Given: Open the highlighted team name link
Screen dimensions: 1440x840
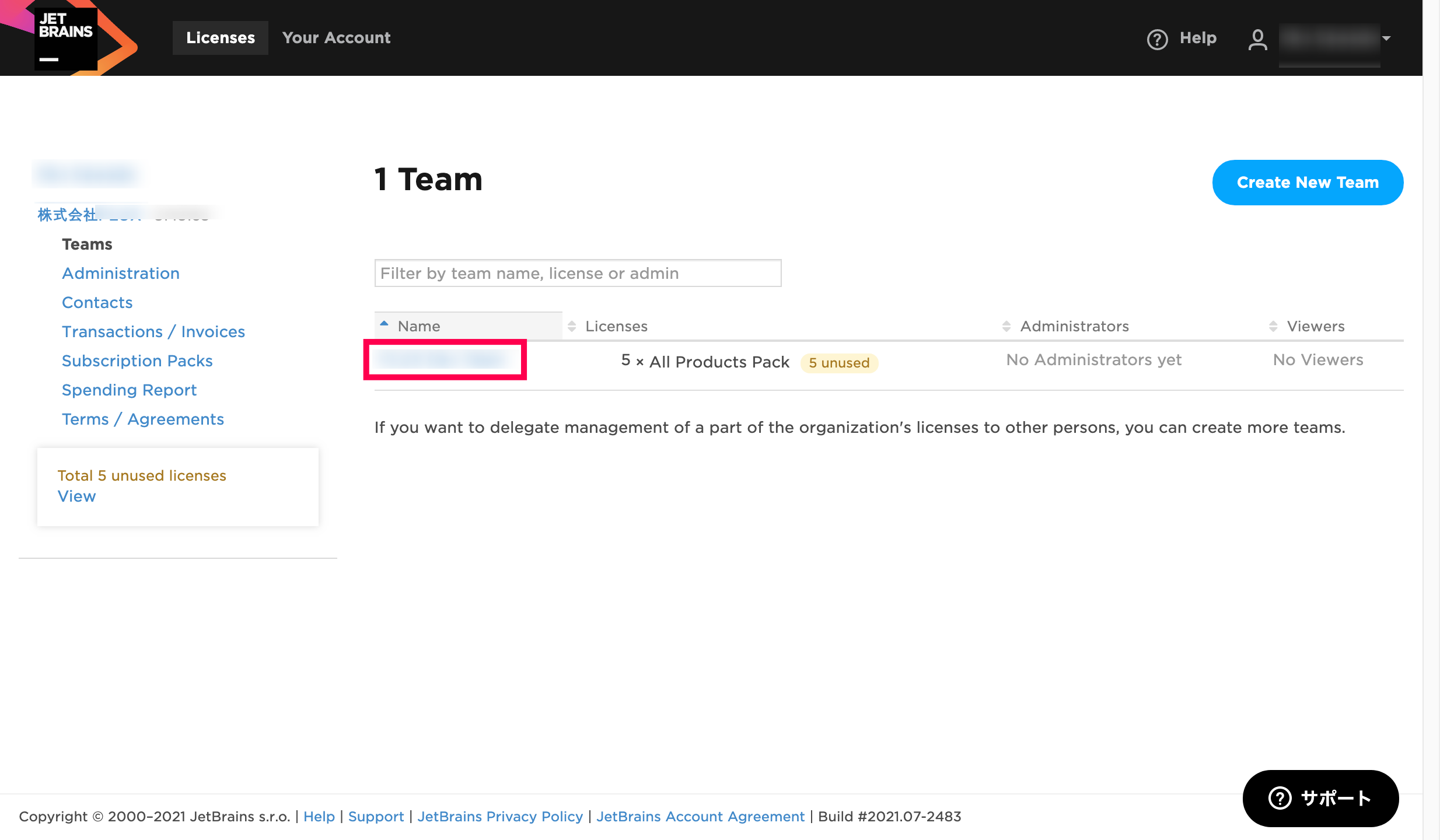Looking at the screenshot, I should (445, 359).
